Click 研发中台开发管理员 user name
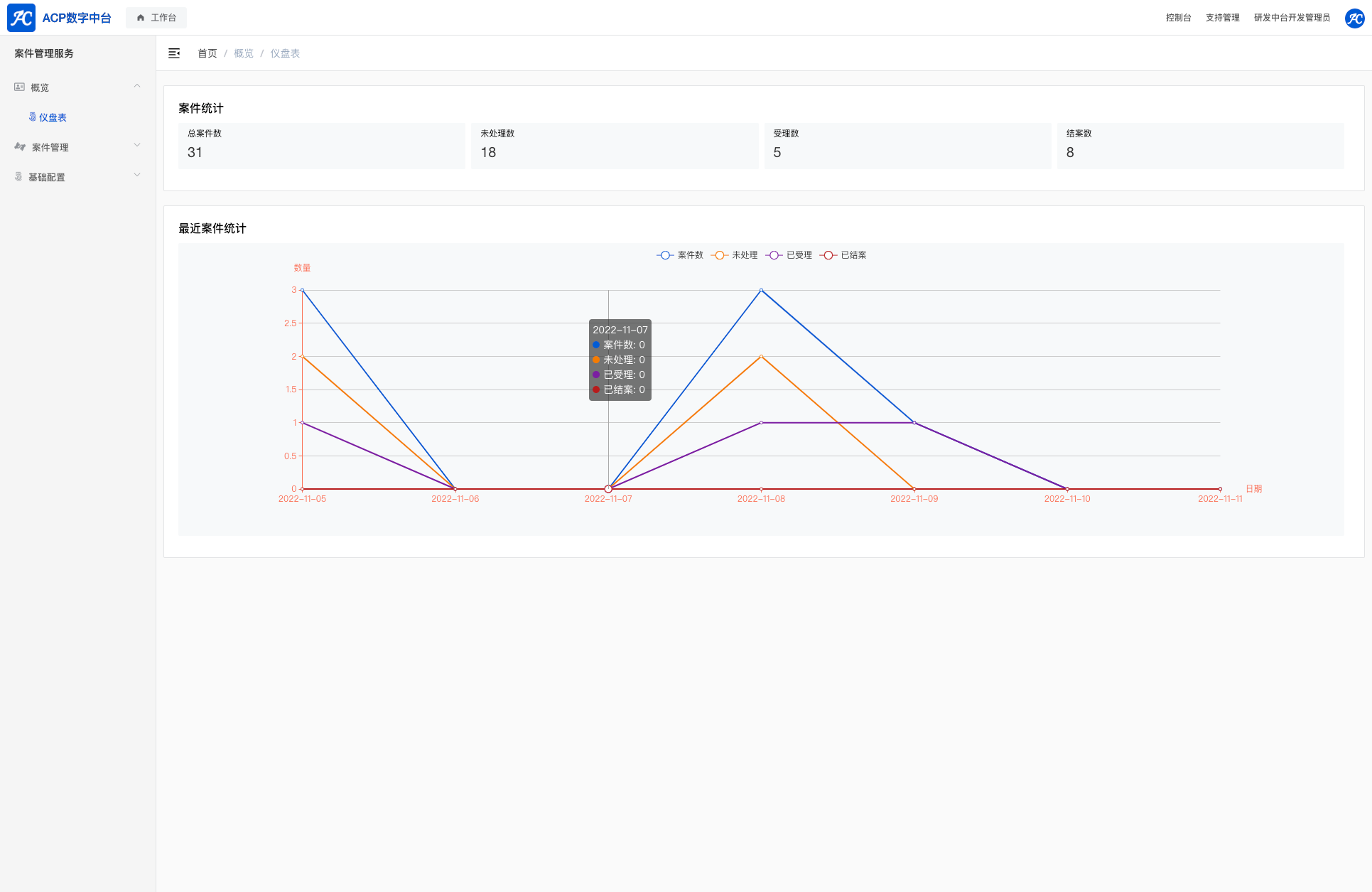This screenshot has width=1372, height=892. (1292, 18)
